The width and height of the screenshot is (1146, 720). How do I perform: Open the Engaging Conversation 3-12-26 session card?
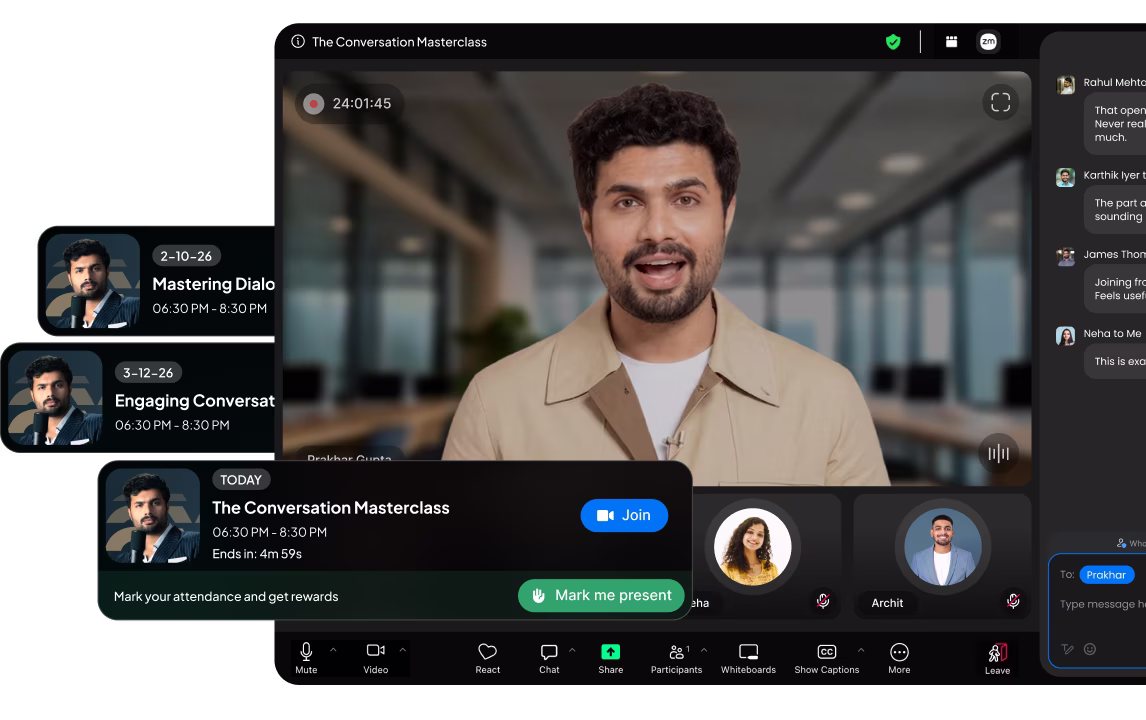[138, 398]
